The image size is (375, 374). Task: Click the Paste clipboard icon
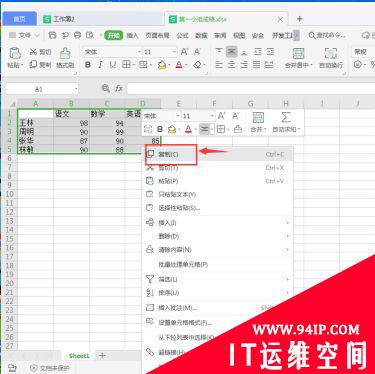15,53
